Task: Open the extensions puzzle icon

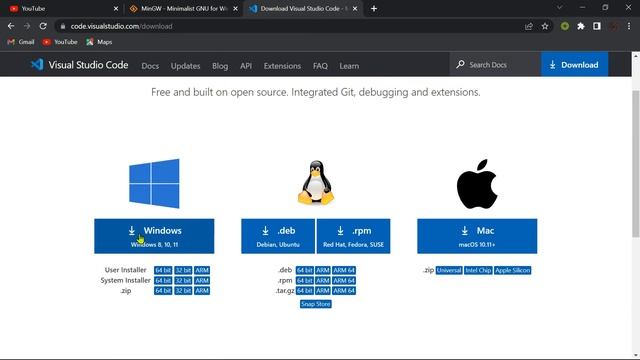Action: click(x=581, y=26)
